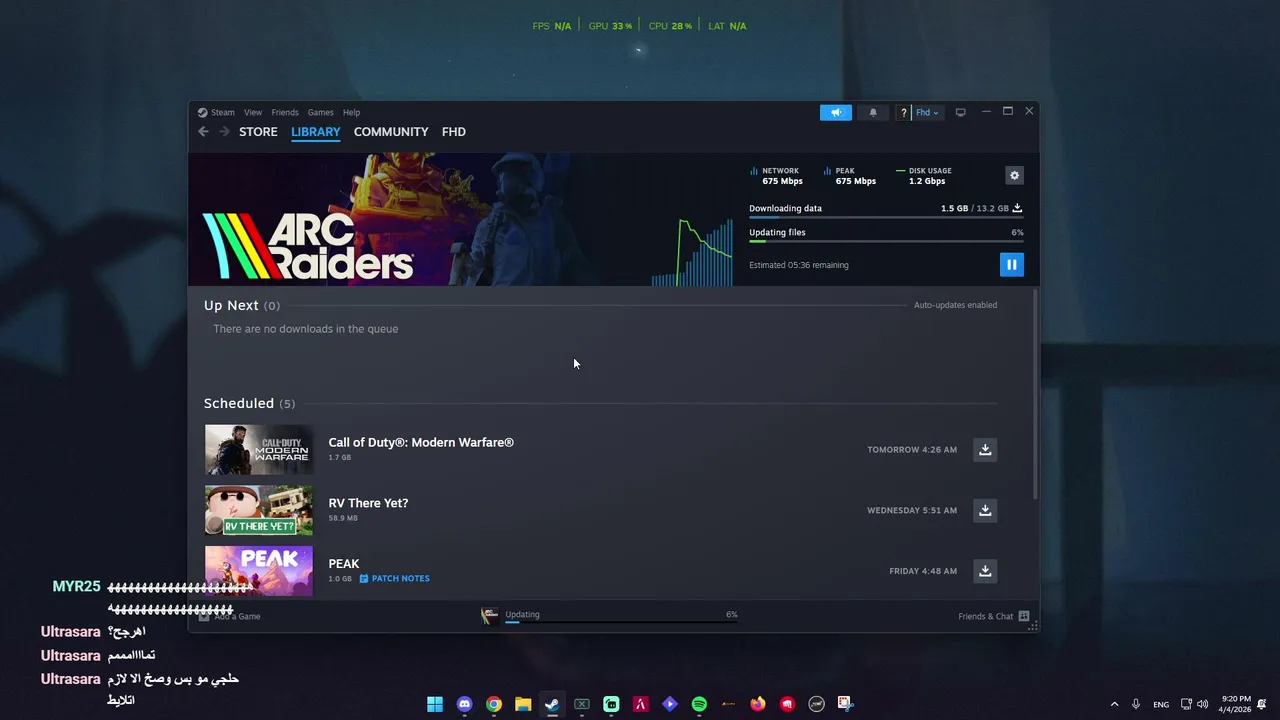Viewport: 1280px width, 720px height.
Task: Click Call of Duty Modern Warfare thumbnail
Action: pos(259,449)
